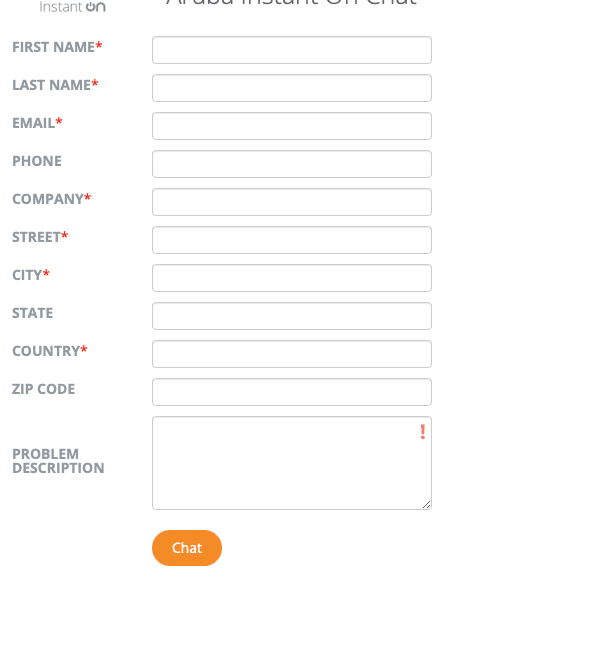Click into the Phone field
591x663 pixels.
pos(292,164)
